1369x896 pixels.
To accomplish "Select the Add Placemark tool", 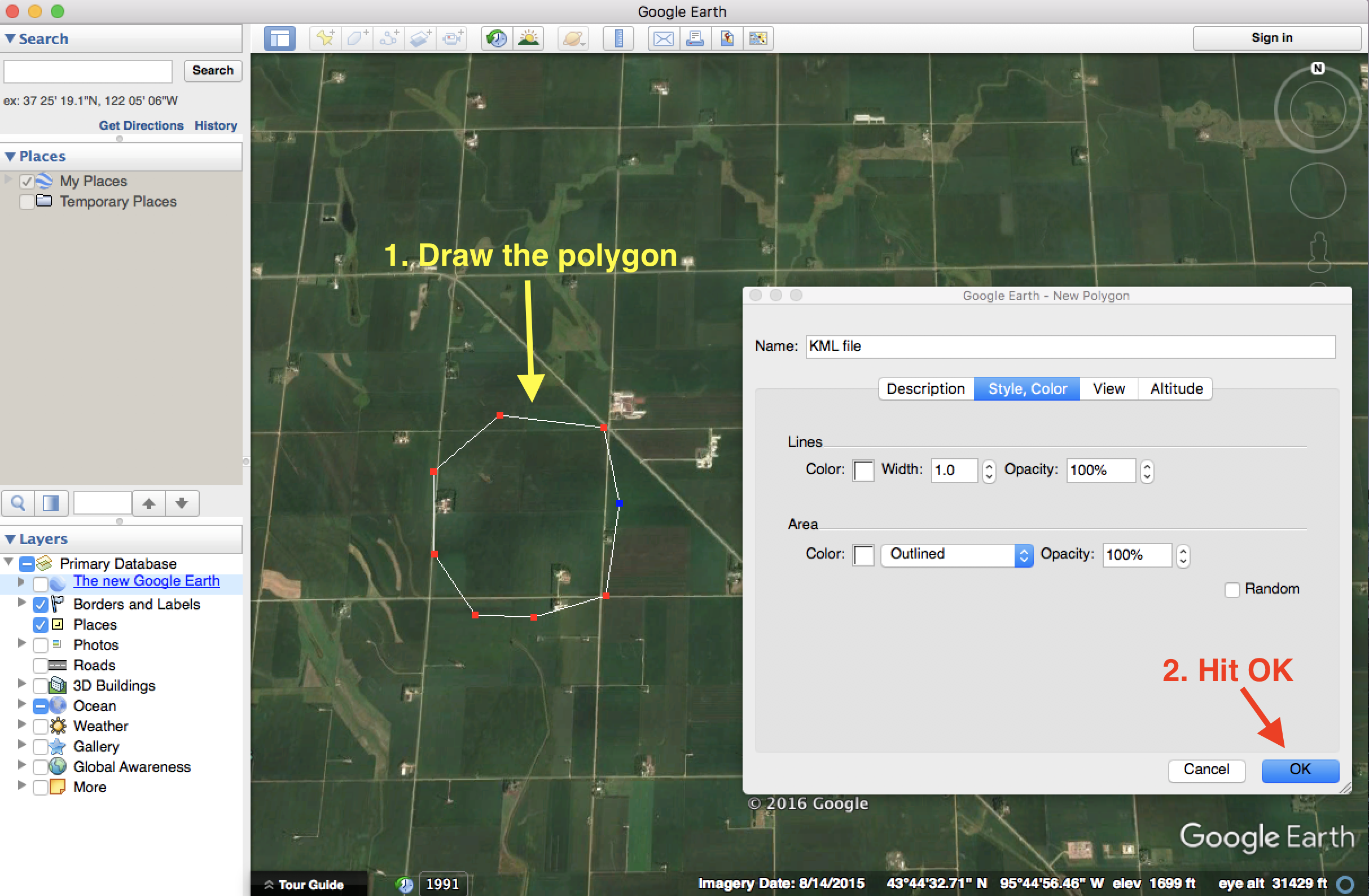I will point(325,38).
